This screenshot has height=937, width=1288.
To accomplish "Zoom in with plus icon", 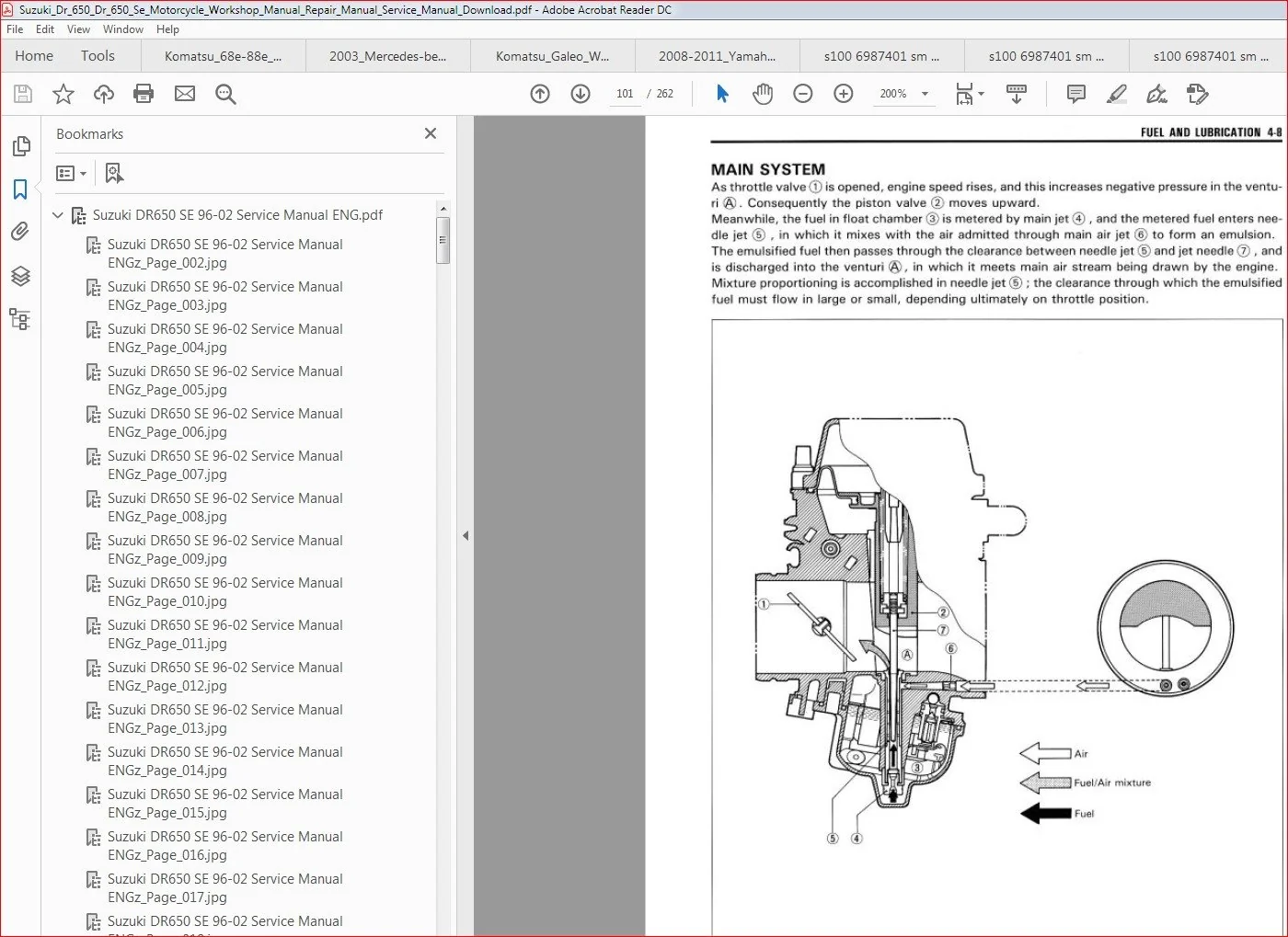I will (844, 94).
